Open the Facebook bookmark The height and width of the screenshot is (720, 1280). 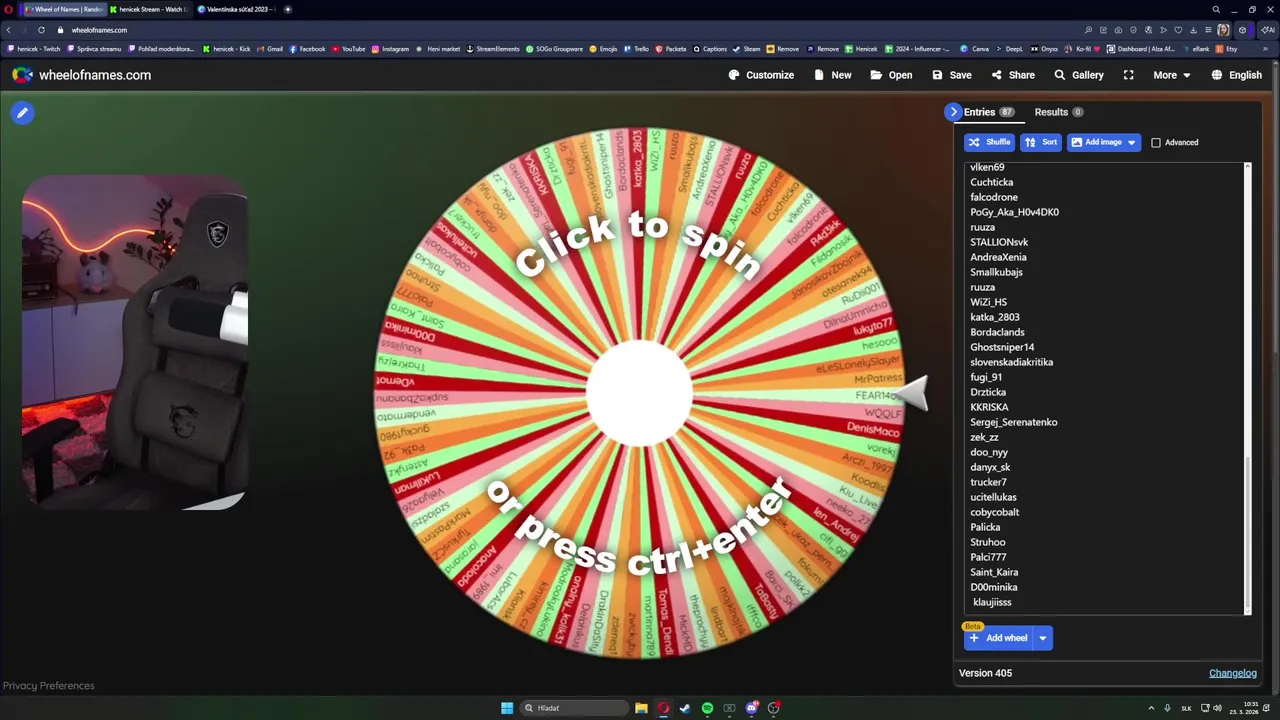[307, 49]
